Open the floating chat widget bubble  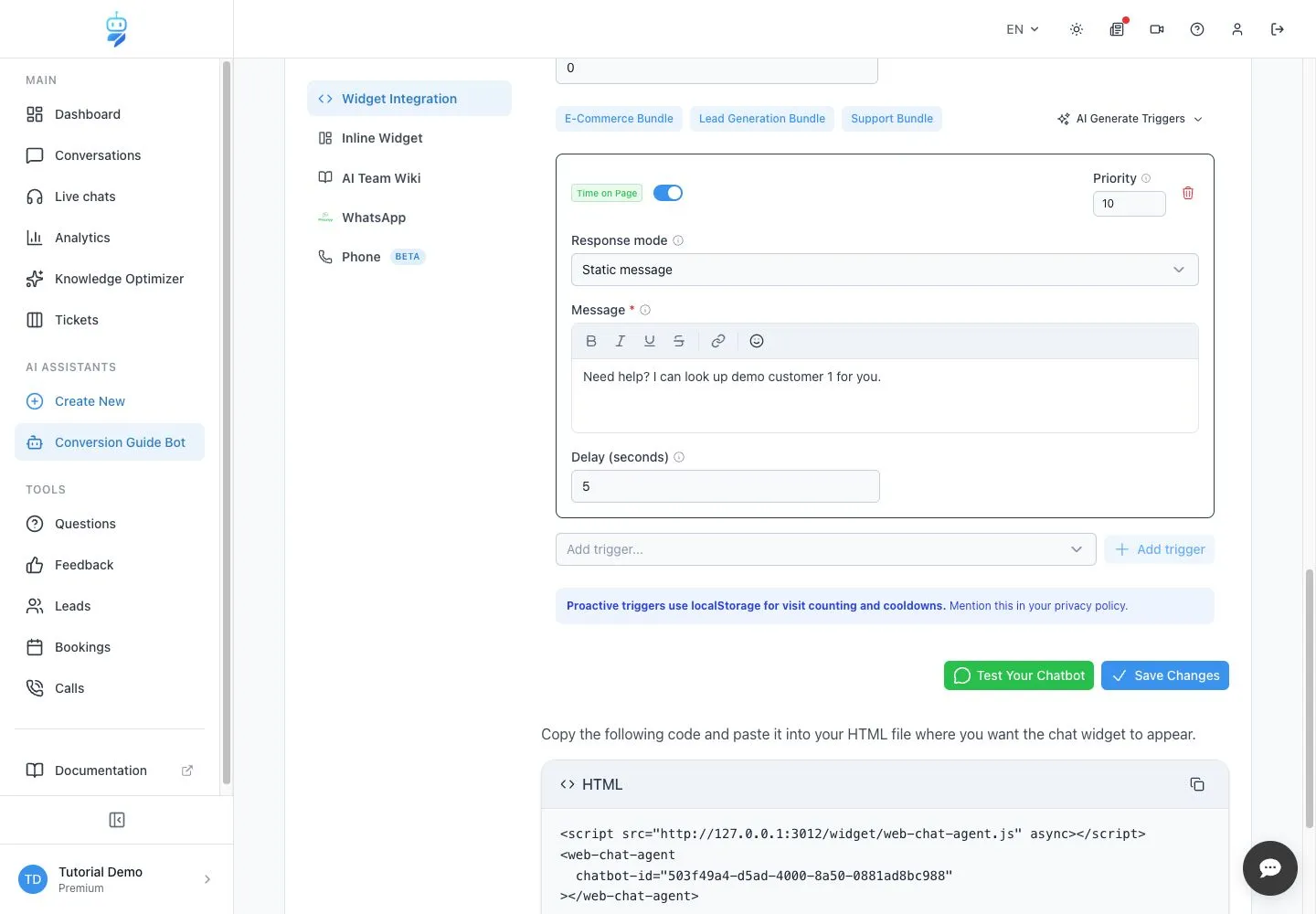click(1270, 868)
